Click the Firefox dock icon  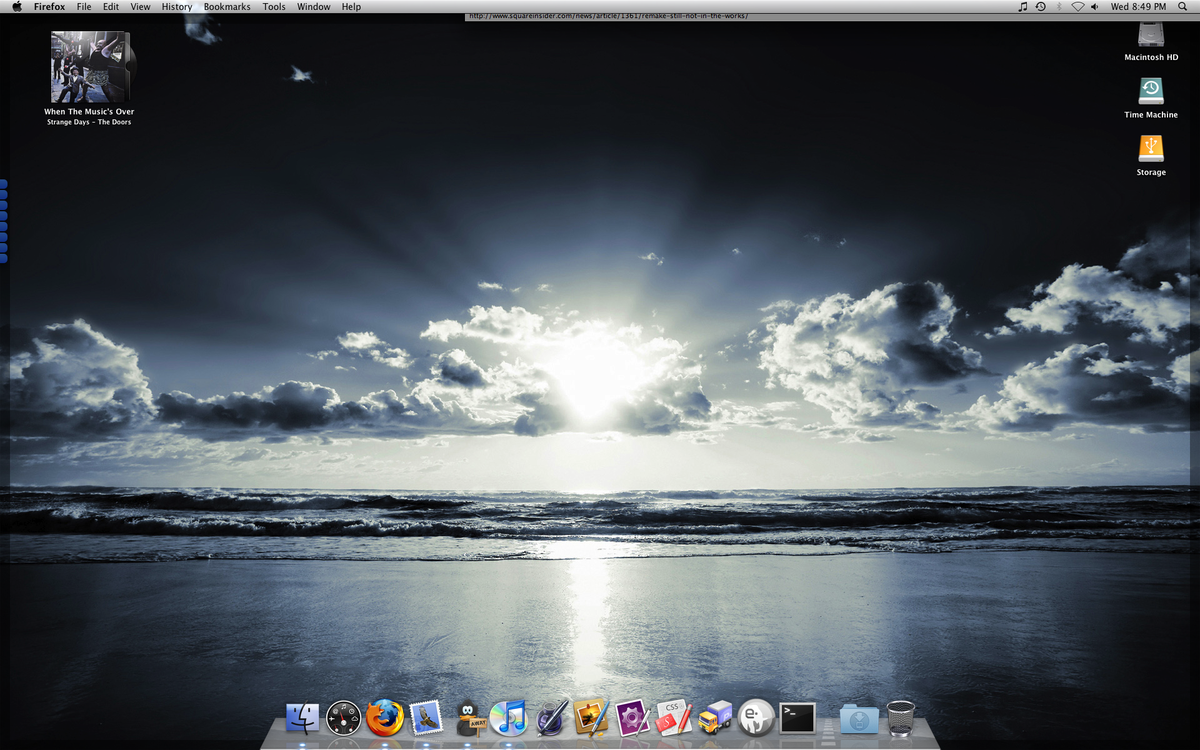coord(385,717)
